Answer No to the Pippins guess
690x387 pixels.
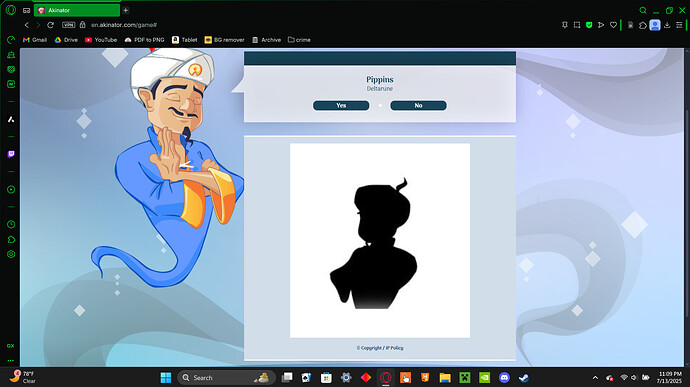coord(418,105)
